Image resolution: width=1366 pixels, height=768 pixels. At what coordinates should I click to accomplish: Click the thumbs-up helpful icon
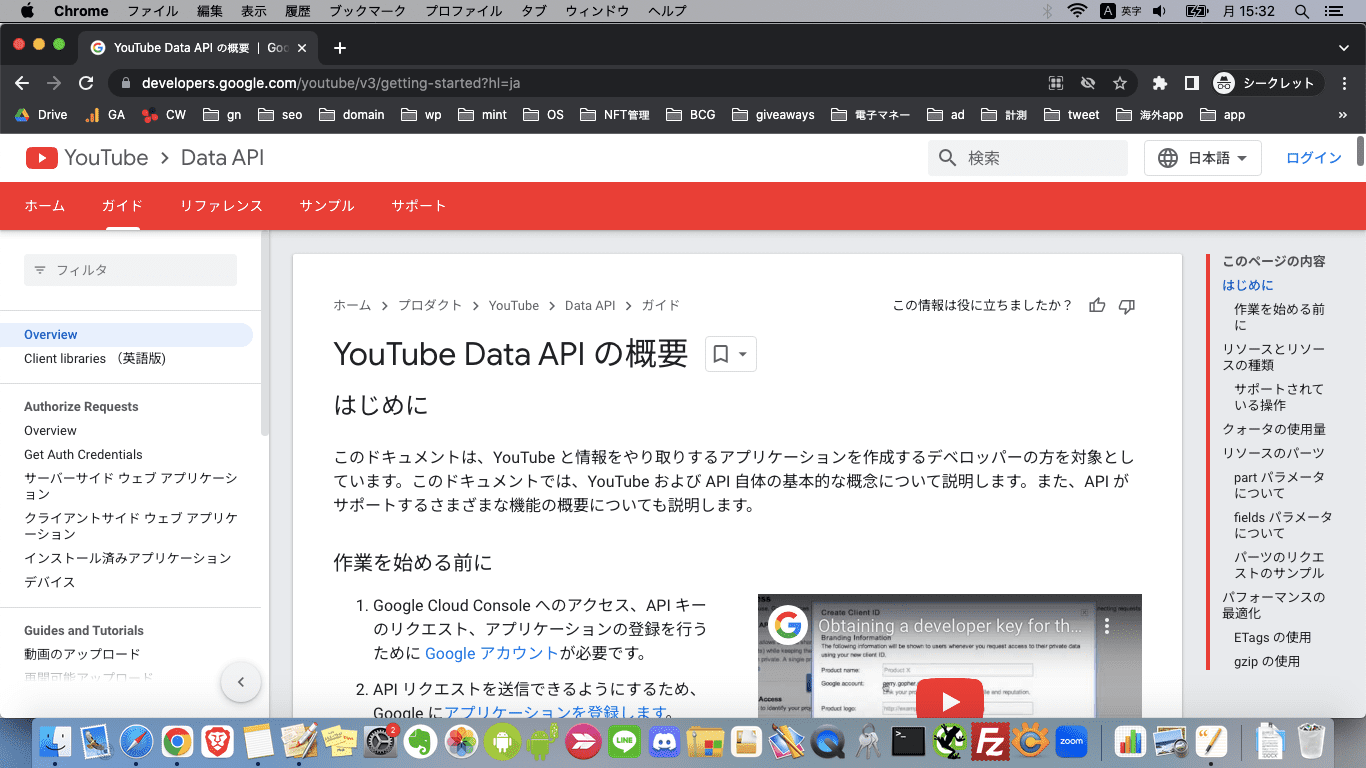pyautogui.click(x=1097, y=306)
